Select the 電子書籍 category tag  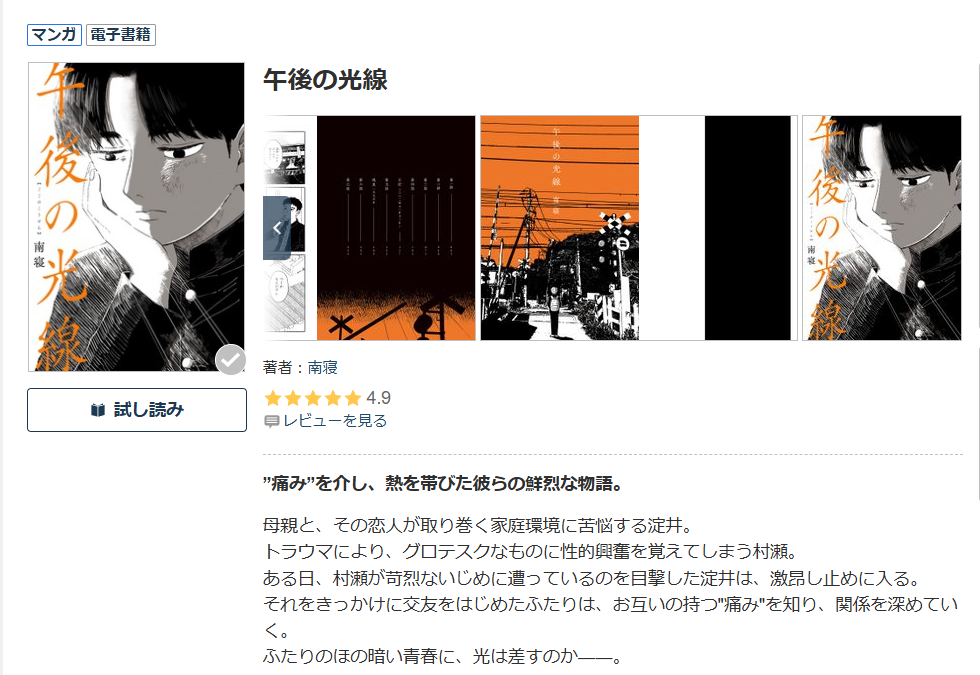point(121,34)
